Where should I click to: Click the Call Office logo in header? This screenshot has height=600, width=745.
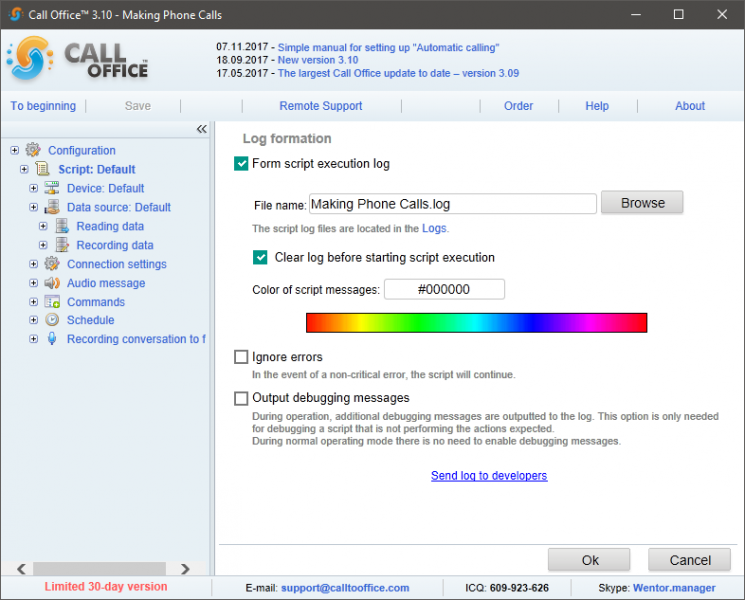[x=78, y=59]
